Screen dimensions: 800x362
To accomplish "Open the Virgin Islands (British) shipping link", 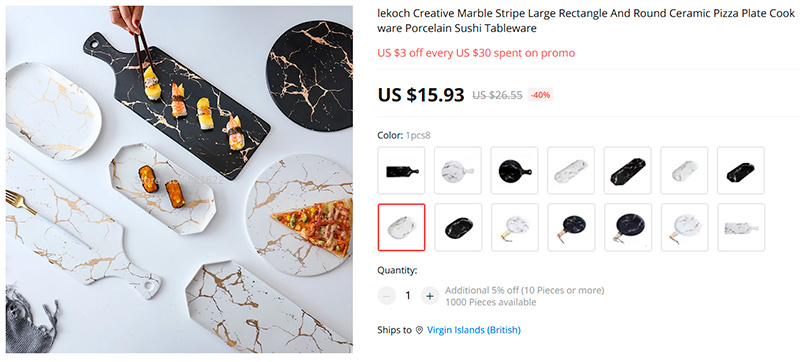I will 473,330.
